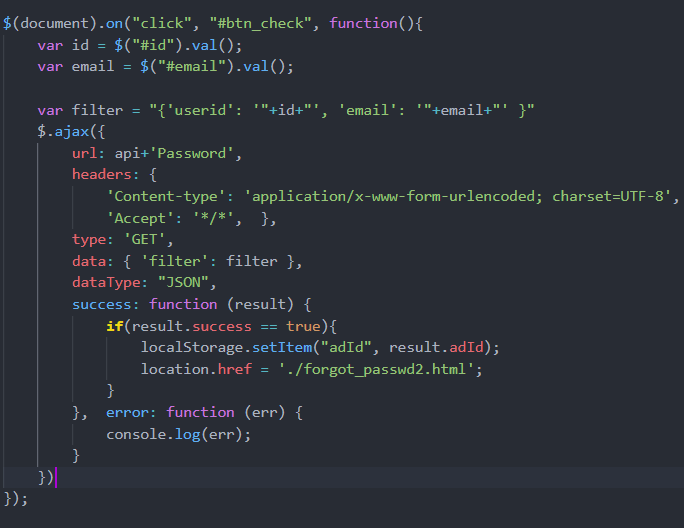This screenshot has width=684, height=528.
Task: Click 'application/x-www-form-urlencoded; charset=UTF-8' value
Action: tap(458, 196)
